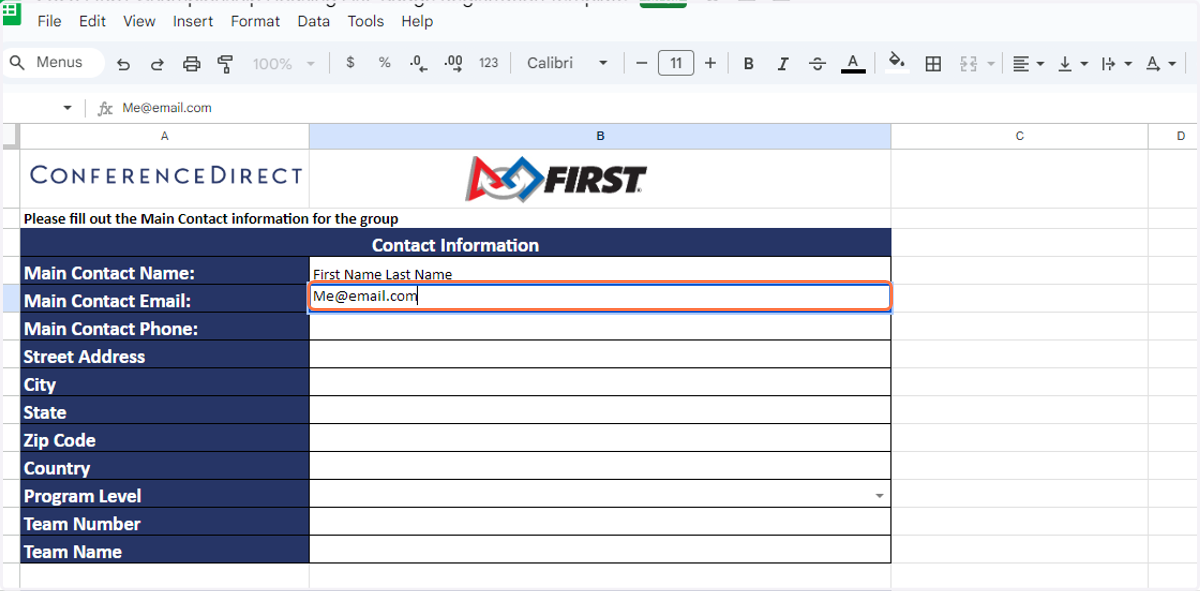Open the text rotation dropdown
This screenshot has width=1200, height=591.
1160,64
